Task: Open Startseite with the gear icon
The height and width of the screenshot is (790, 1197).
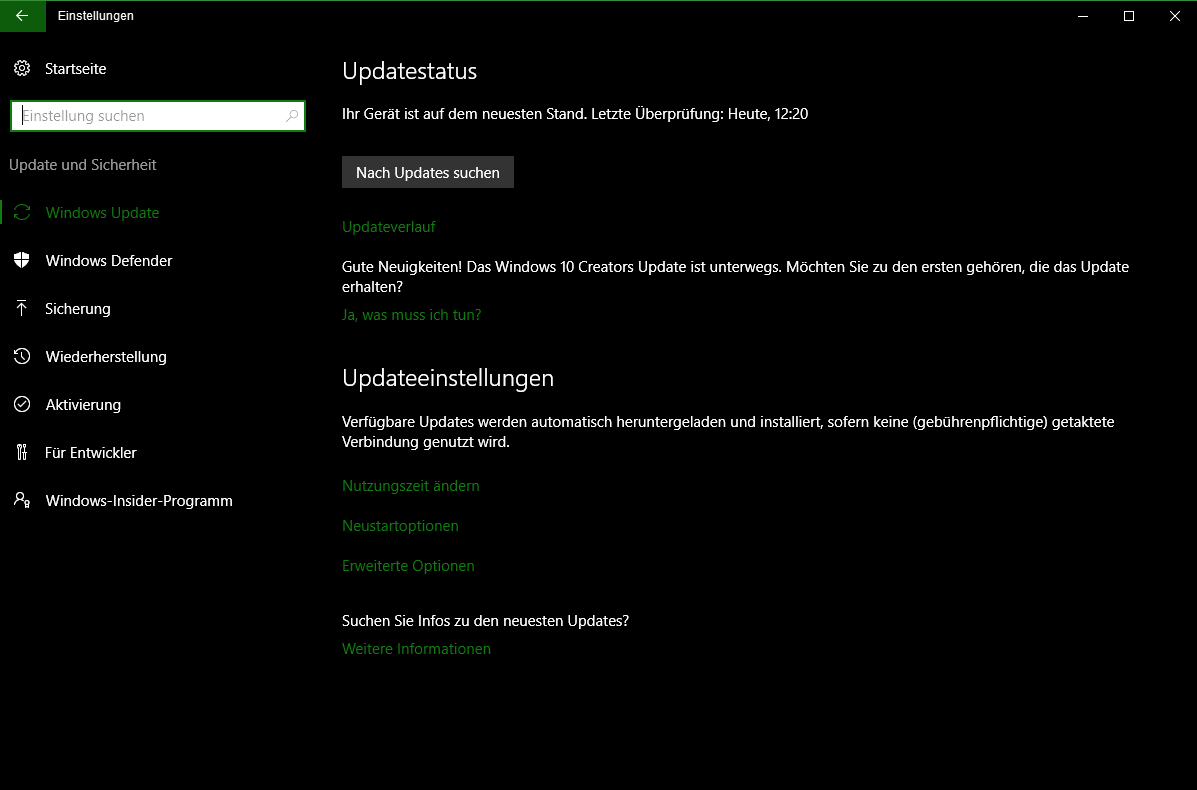Action: point(22,68)
